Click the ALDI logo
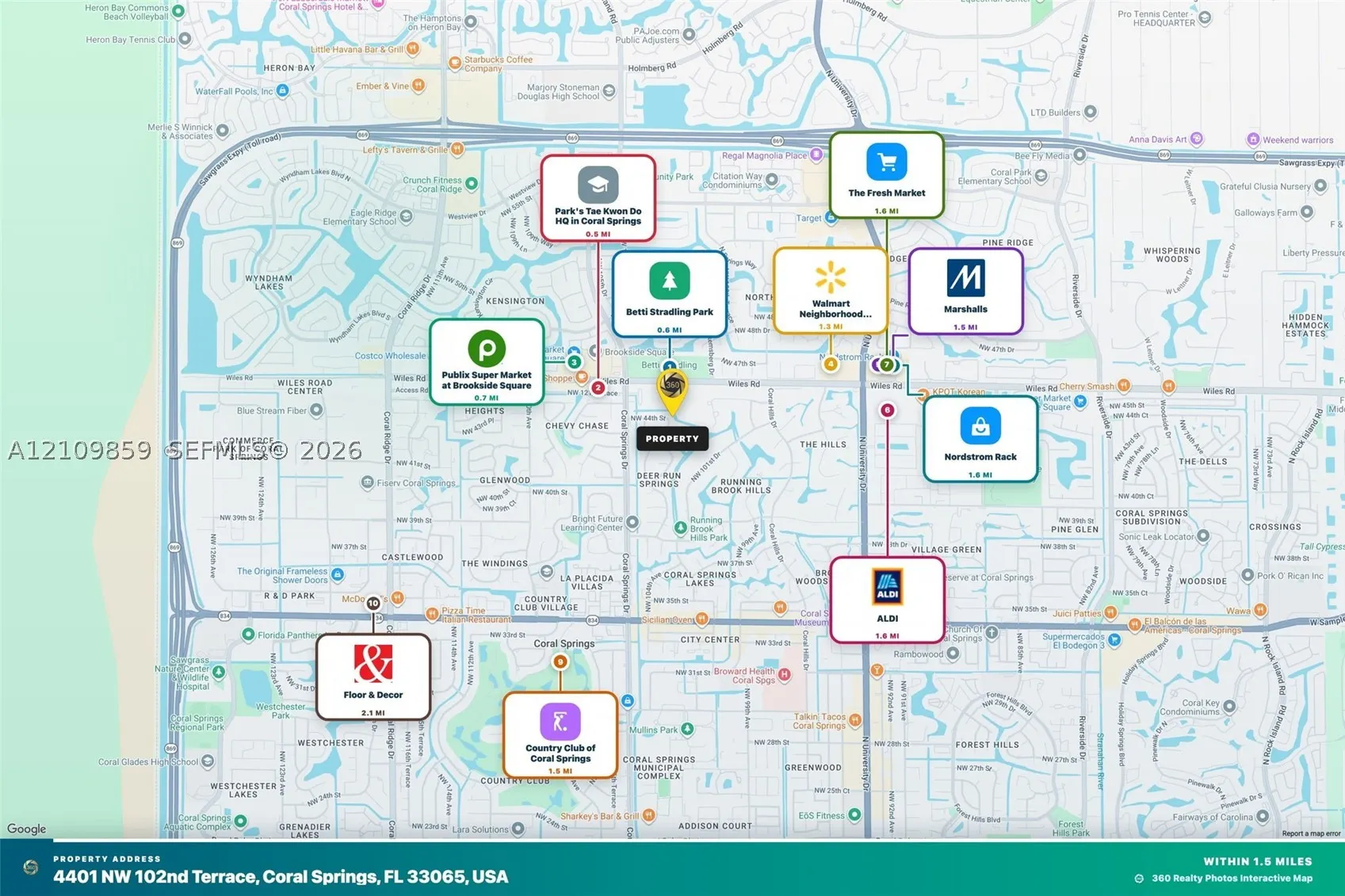This screenshot has width=1345, height=896. 887,588
